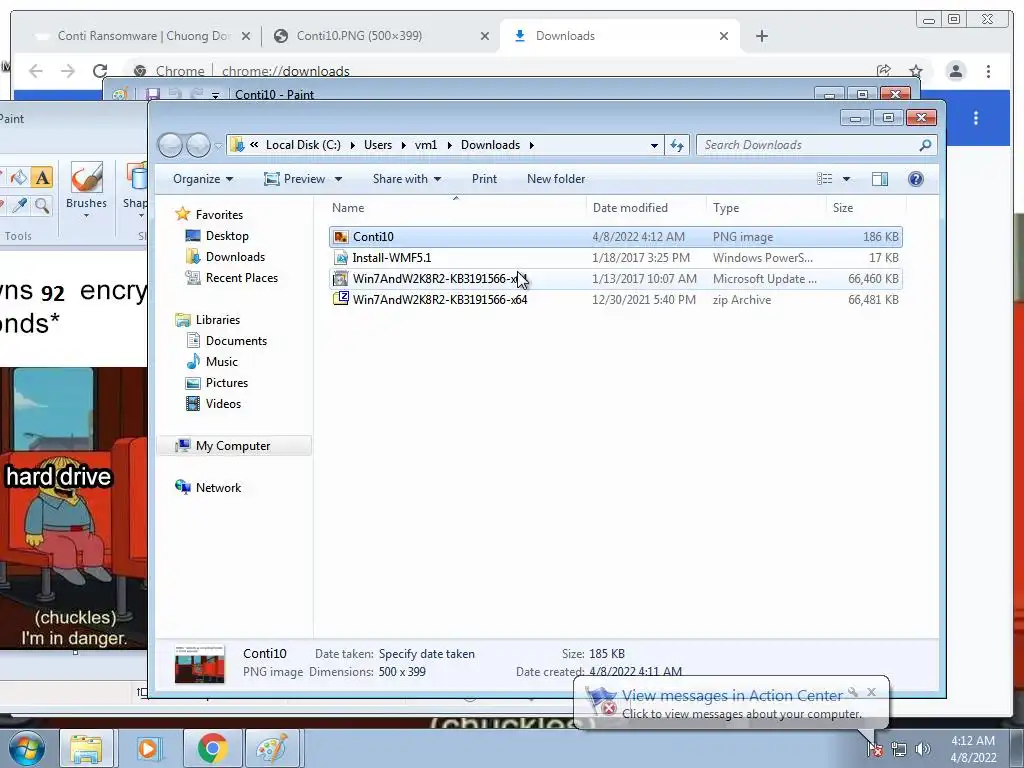This screenshot has height=768, width=1024.
Task: Open Windows Start menu
Action: coord(26,748)
